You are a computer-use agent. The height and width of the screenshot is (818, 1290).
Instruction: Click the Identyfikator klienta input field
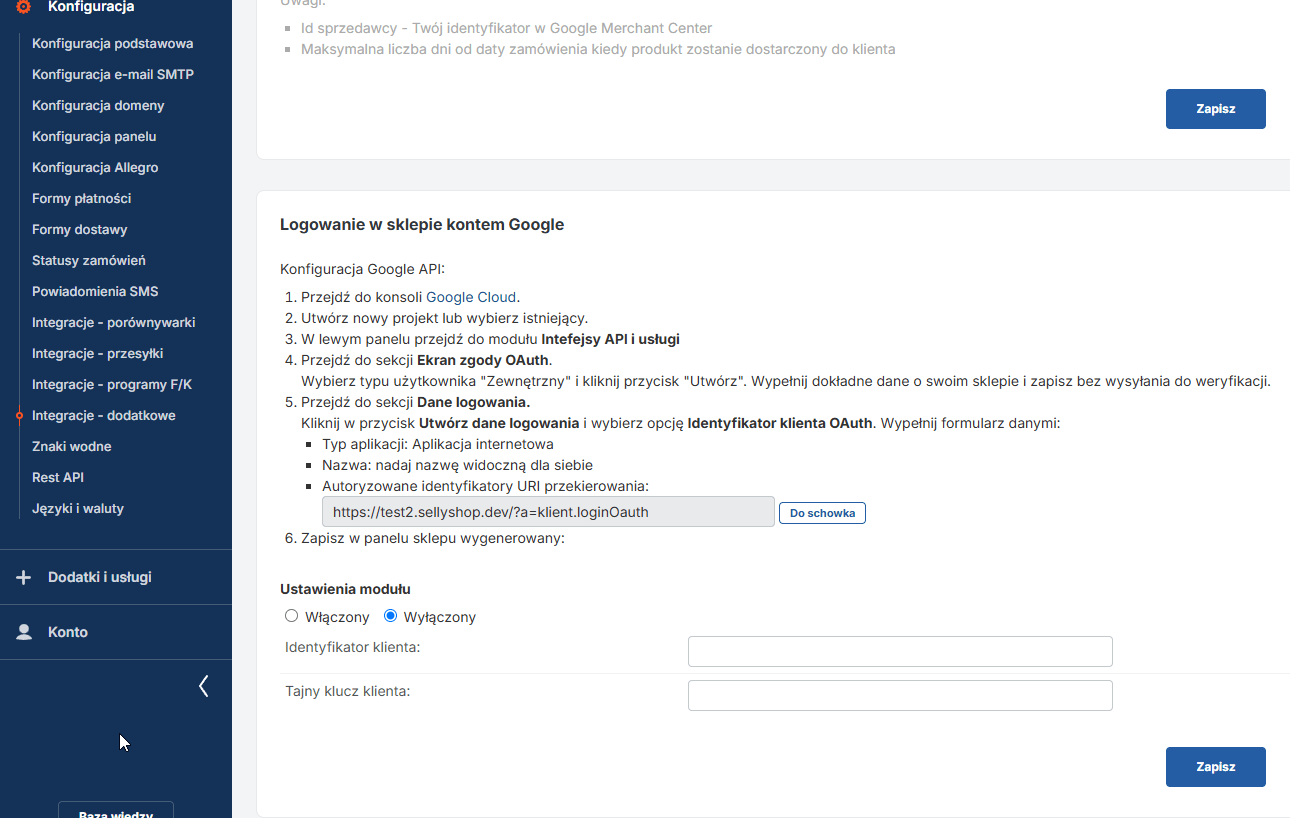click(x=900, y=651)
